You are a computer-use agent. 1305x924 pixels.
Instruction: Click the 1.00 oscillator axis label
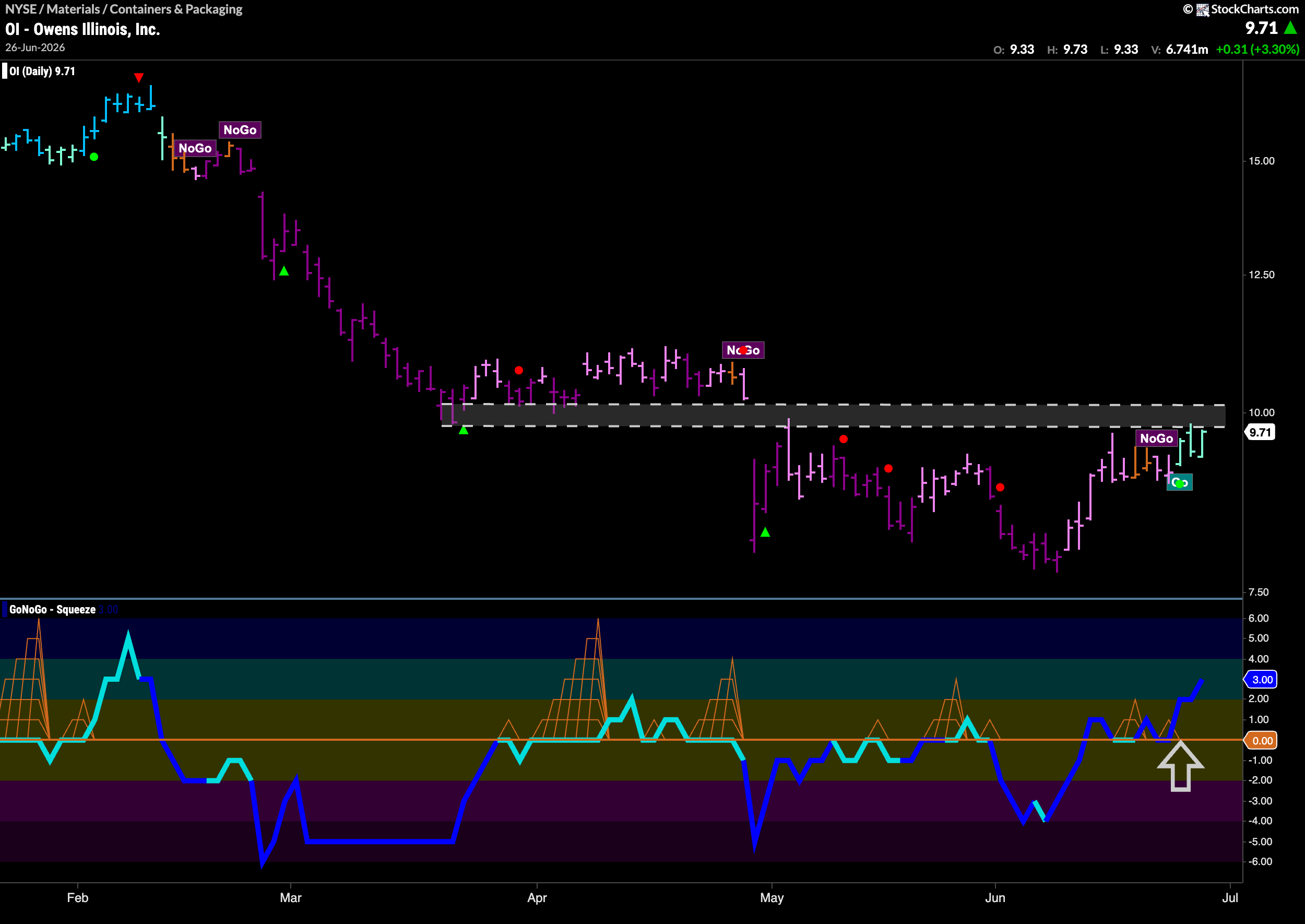pos(1259,720)
